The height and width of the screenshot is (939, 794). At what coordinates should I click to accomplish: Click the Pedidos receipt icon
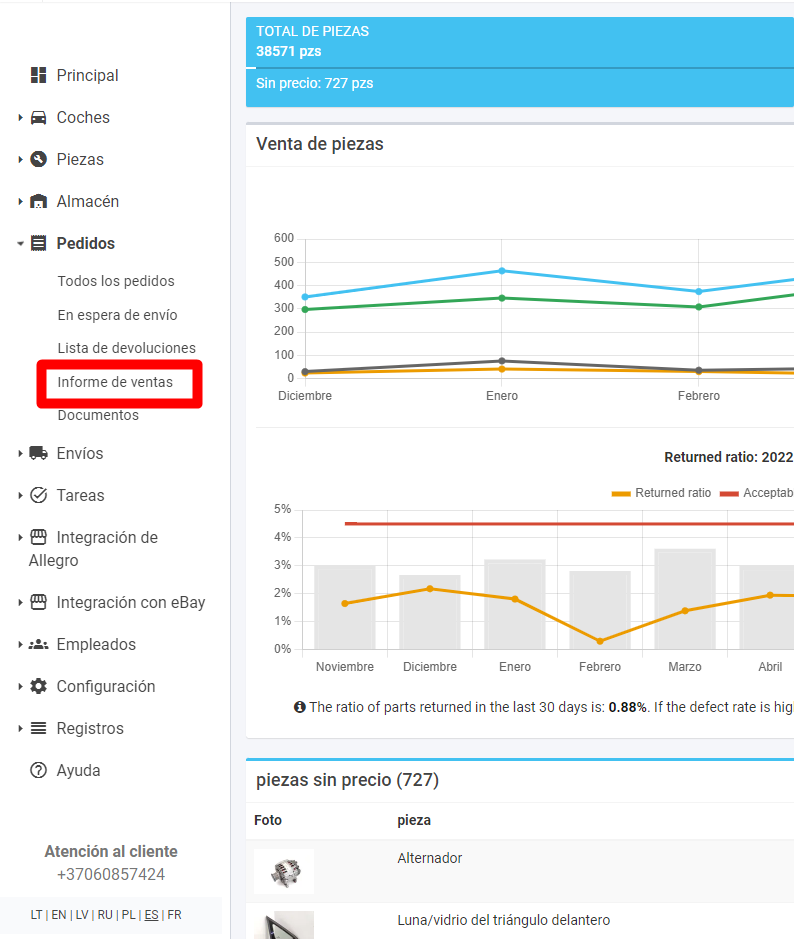point(38,243)
